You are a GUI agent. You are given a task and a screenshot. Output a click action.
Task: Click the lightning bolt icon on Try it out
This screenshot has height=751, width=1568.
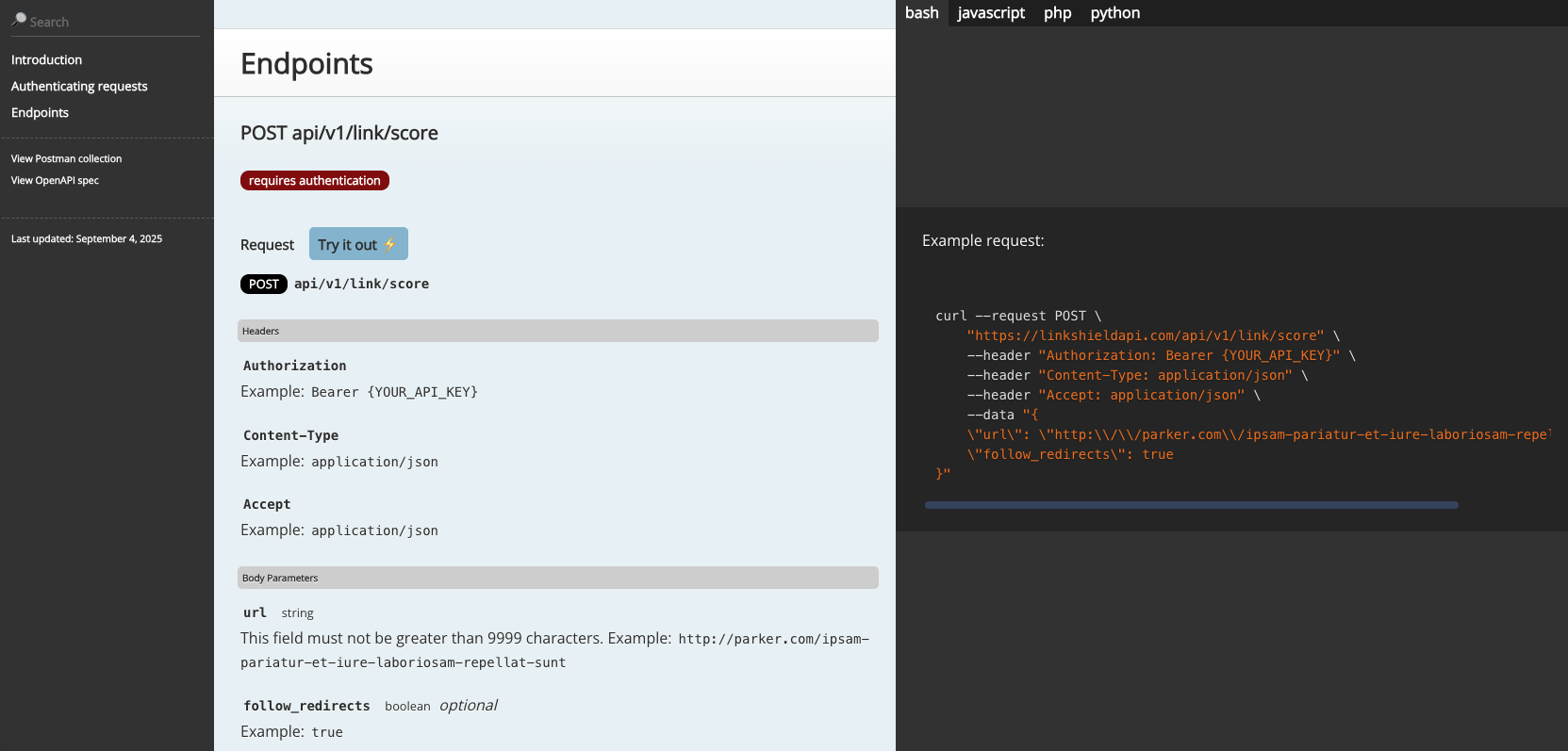pos(390,244)
